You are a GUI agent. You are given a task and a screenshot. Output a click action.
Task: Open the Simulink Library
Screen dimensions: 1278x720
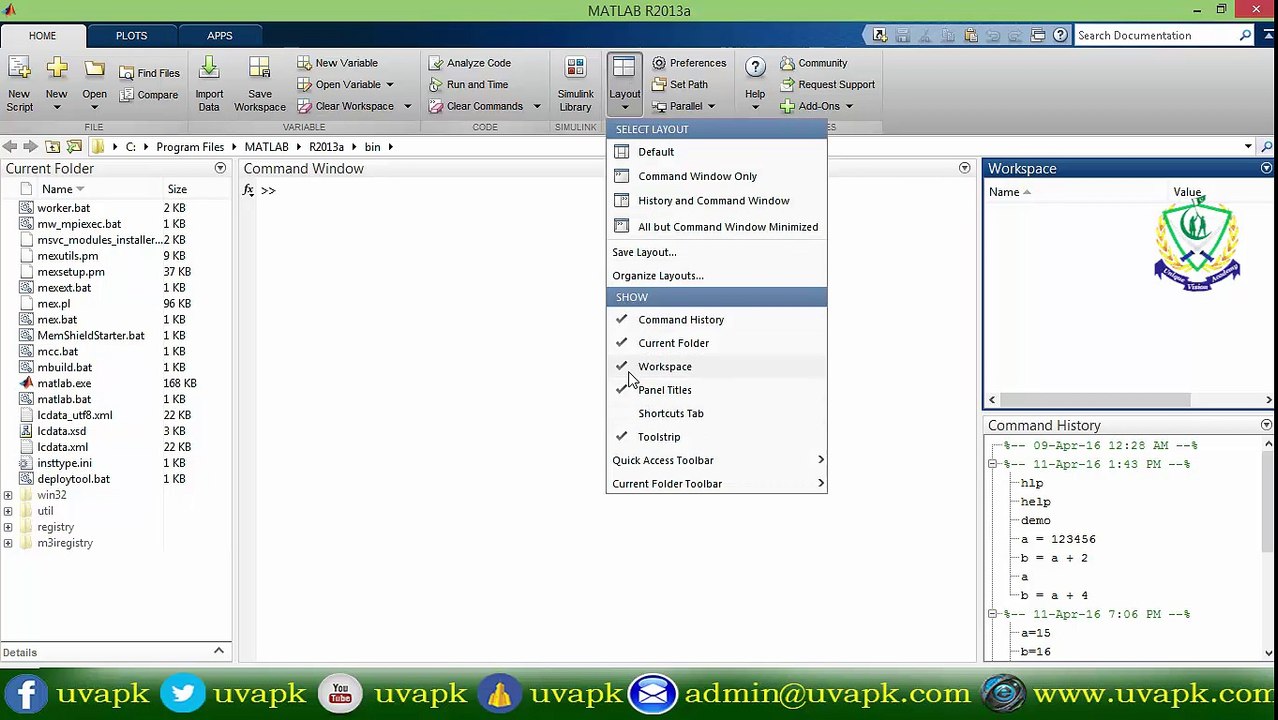click(575, 84)
